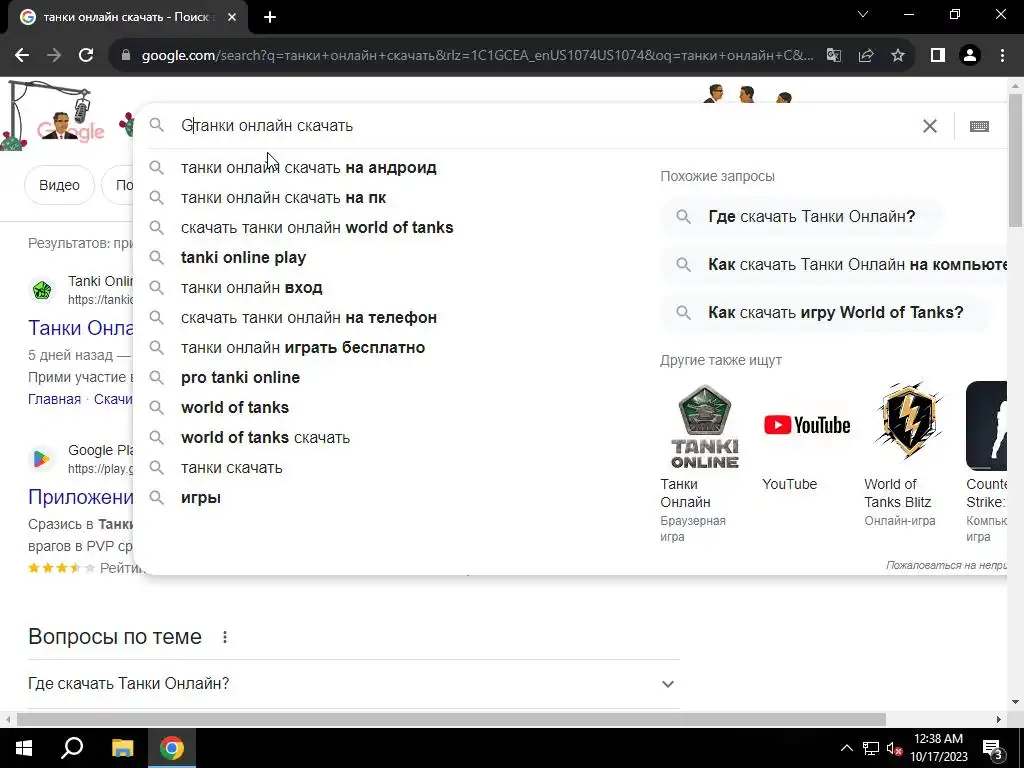Open options for 'Вопросы по теме' section

(x=225, y=637)
